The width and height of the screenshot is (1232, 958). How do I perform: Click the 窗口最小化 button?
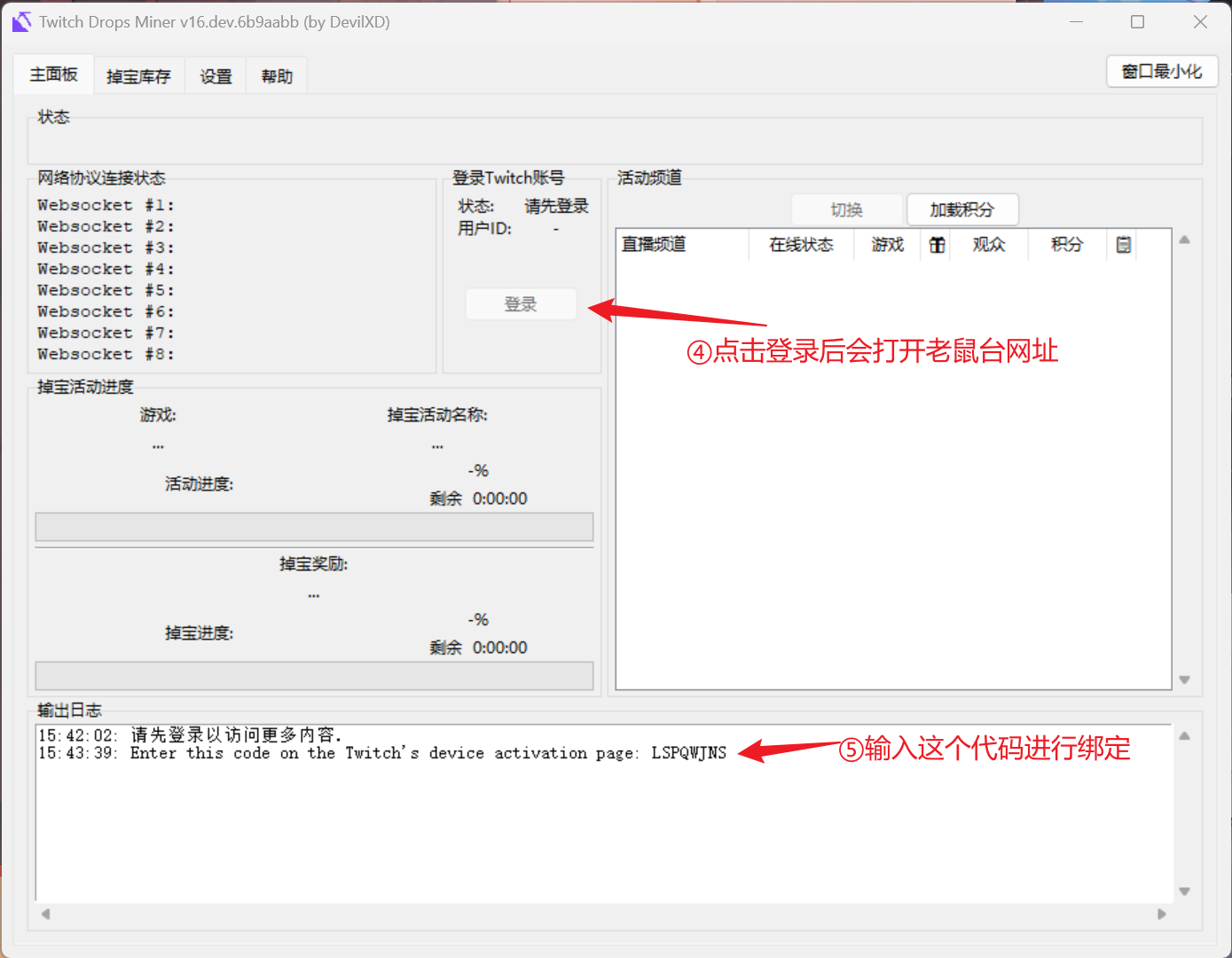(x=1162, y=72)
